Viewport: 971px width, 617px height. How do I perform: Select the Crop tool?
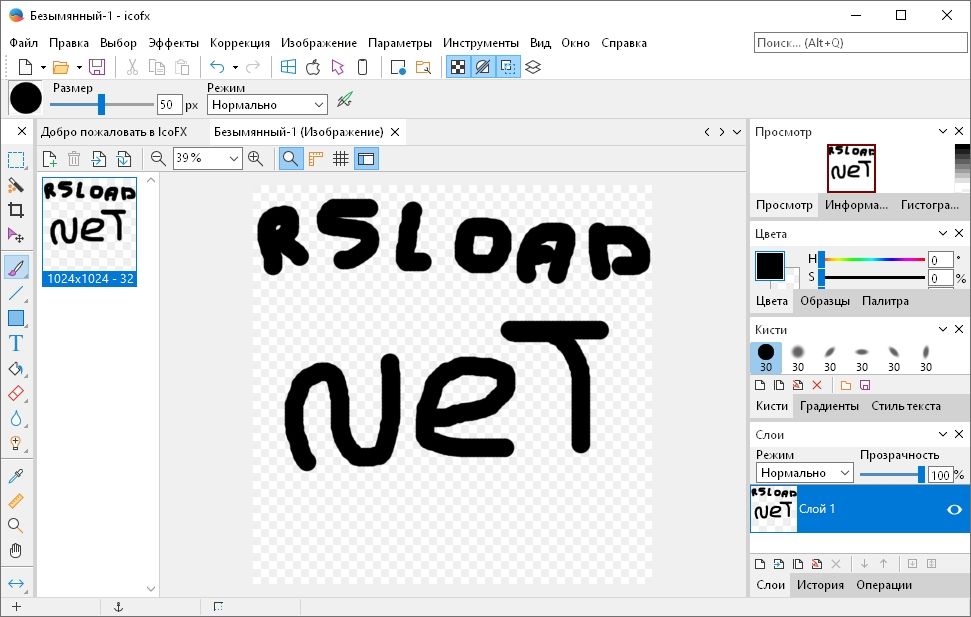16,210
